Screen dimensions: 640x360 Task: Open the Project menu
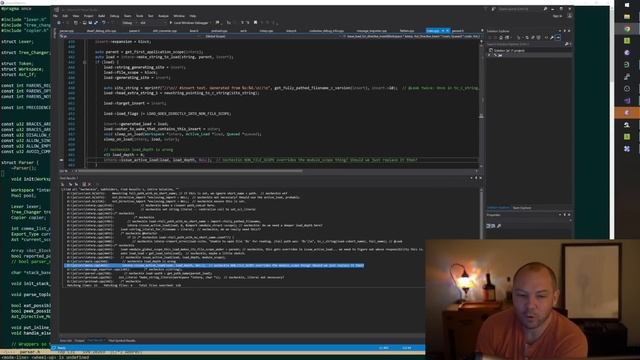(x=88, y=16)
